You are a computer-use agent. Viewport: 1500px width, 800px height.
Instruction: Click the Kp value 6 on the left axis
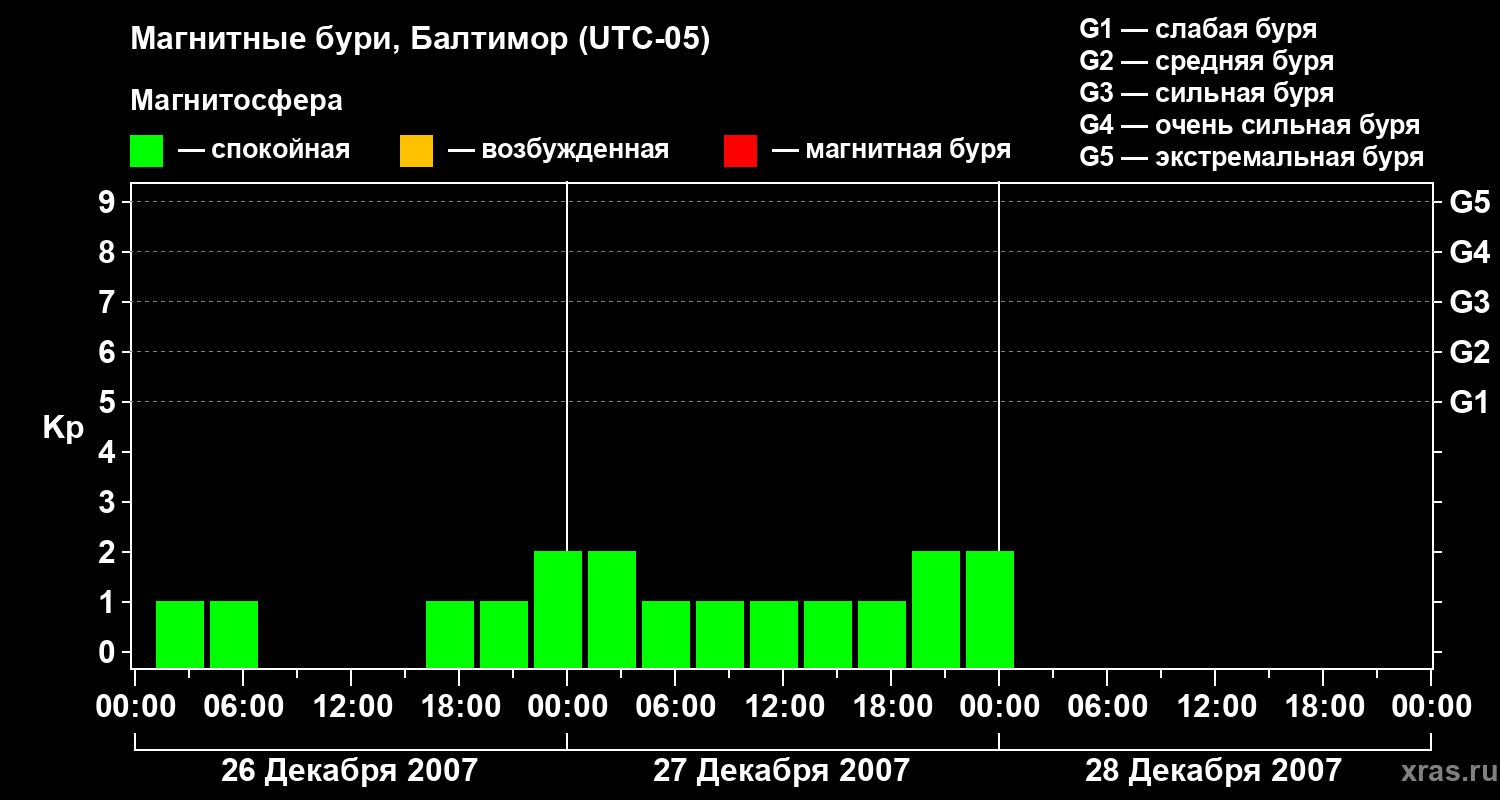pos(109,352)
